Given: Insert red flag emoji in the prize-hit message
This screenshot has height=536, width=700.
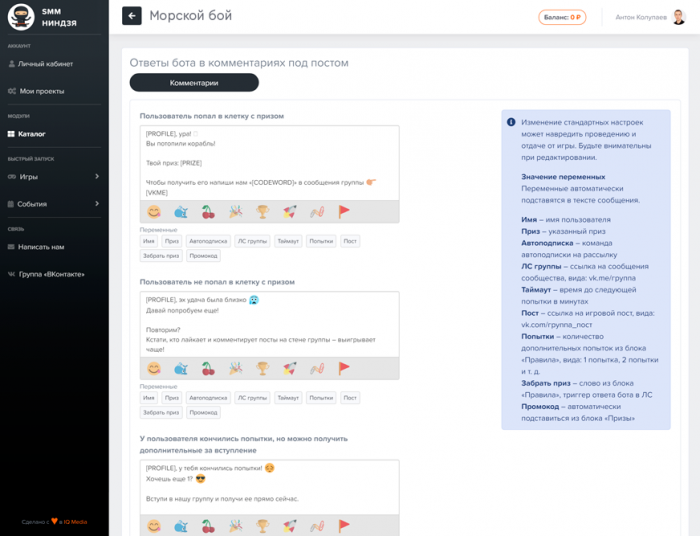Looking at the screenshot, I should pos(344,212).
